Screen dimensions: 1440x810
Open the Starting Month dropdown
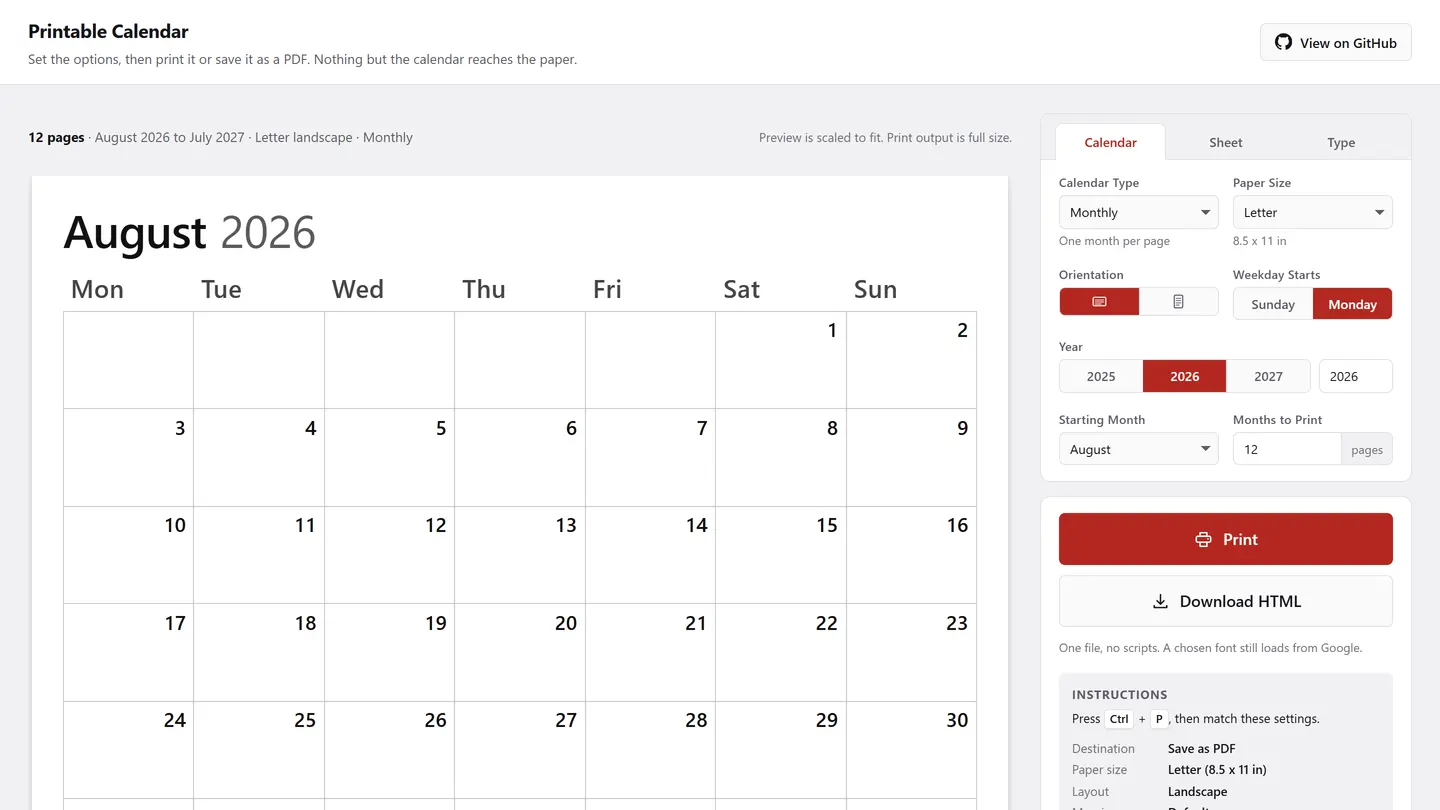tap(1139, 449)
